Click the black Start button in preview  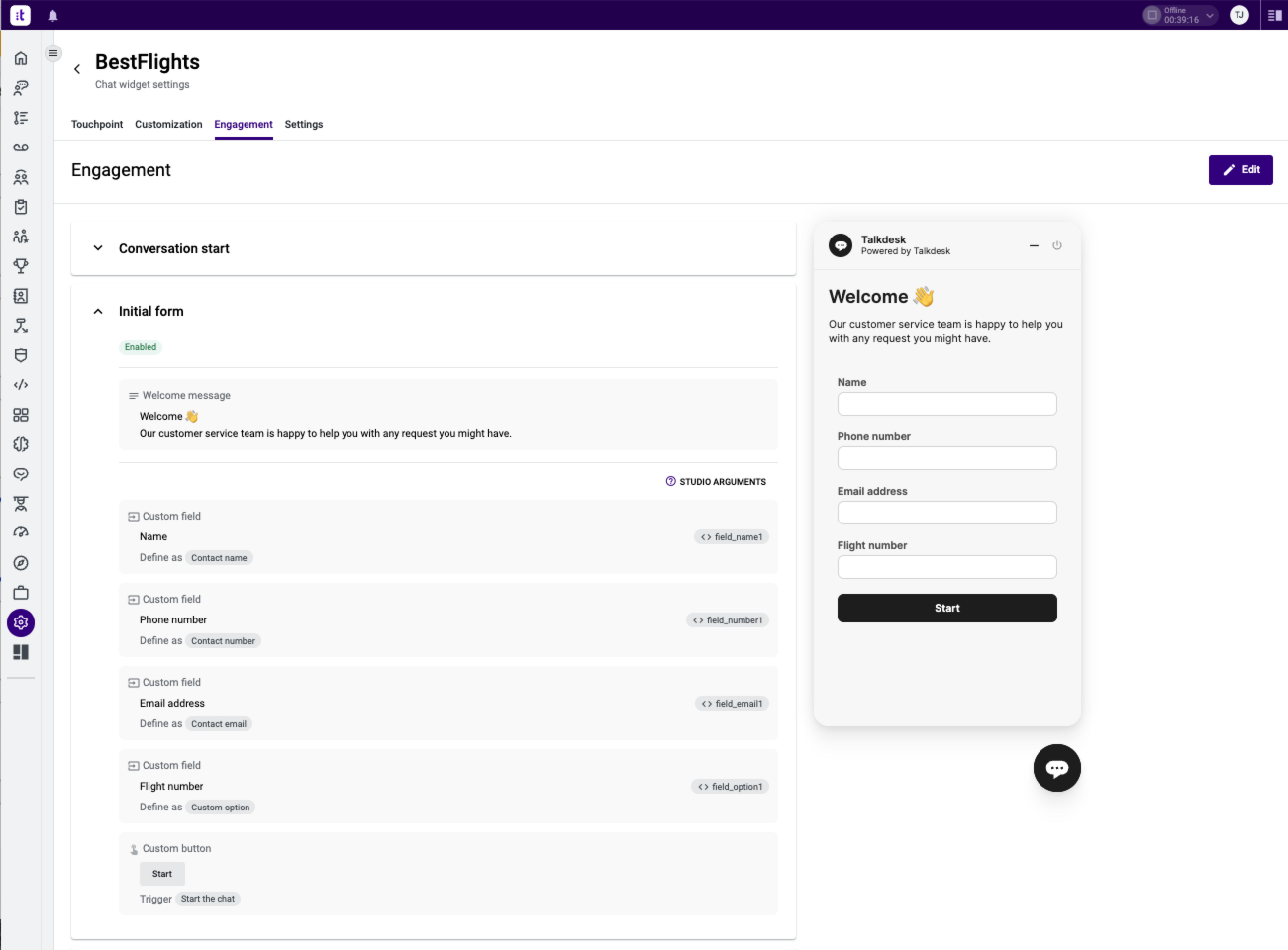pos(947,608)
